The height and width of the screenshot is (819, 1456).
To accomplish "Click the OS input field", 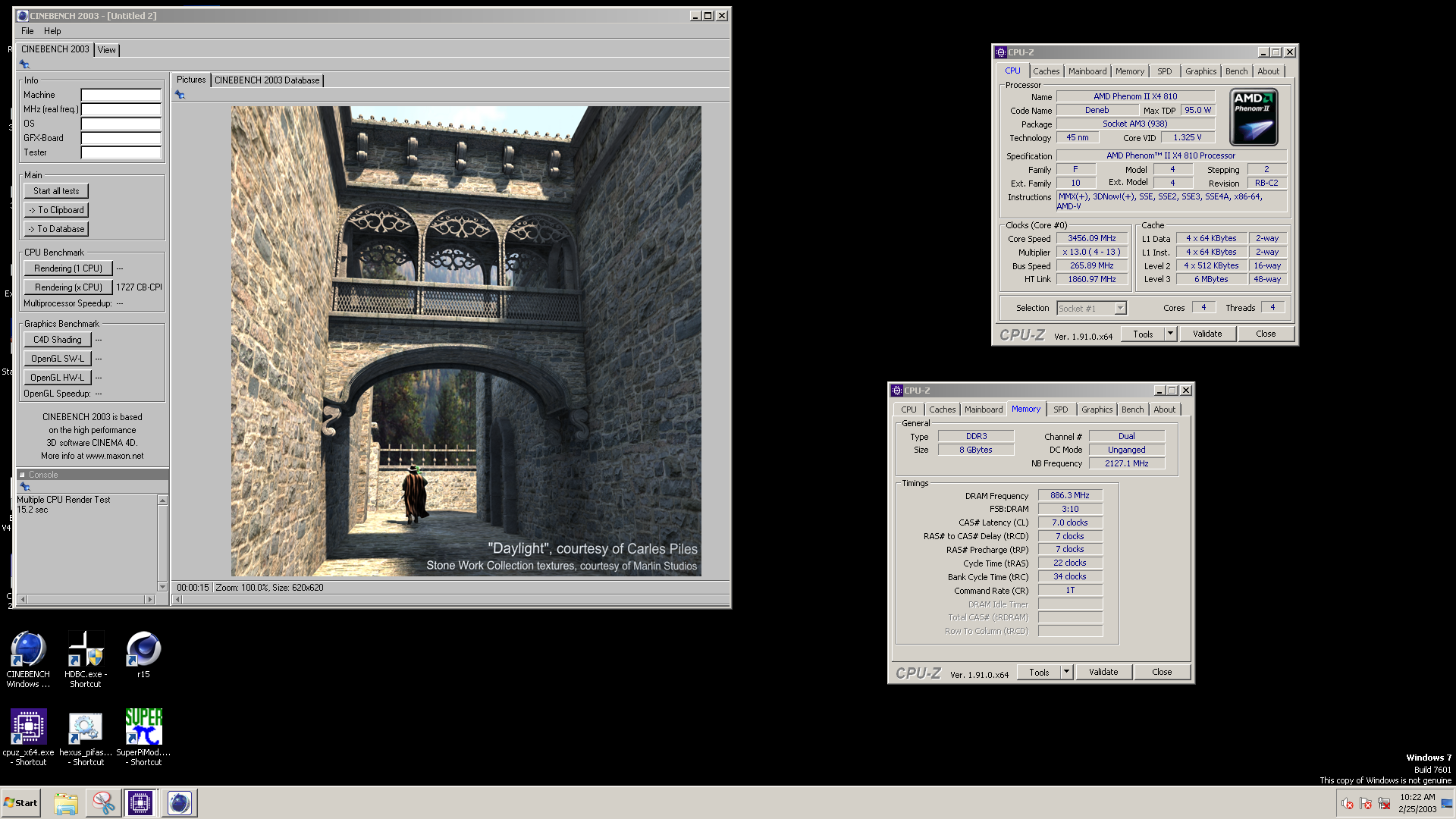I will [121, 124].
